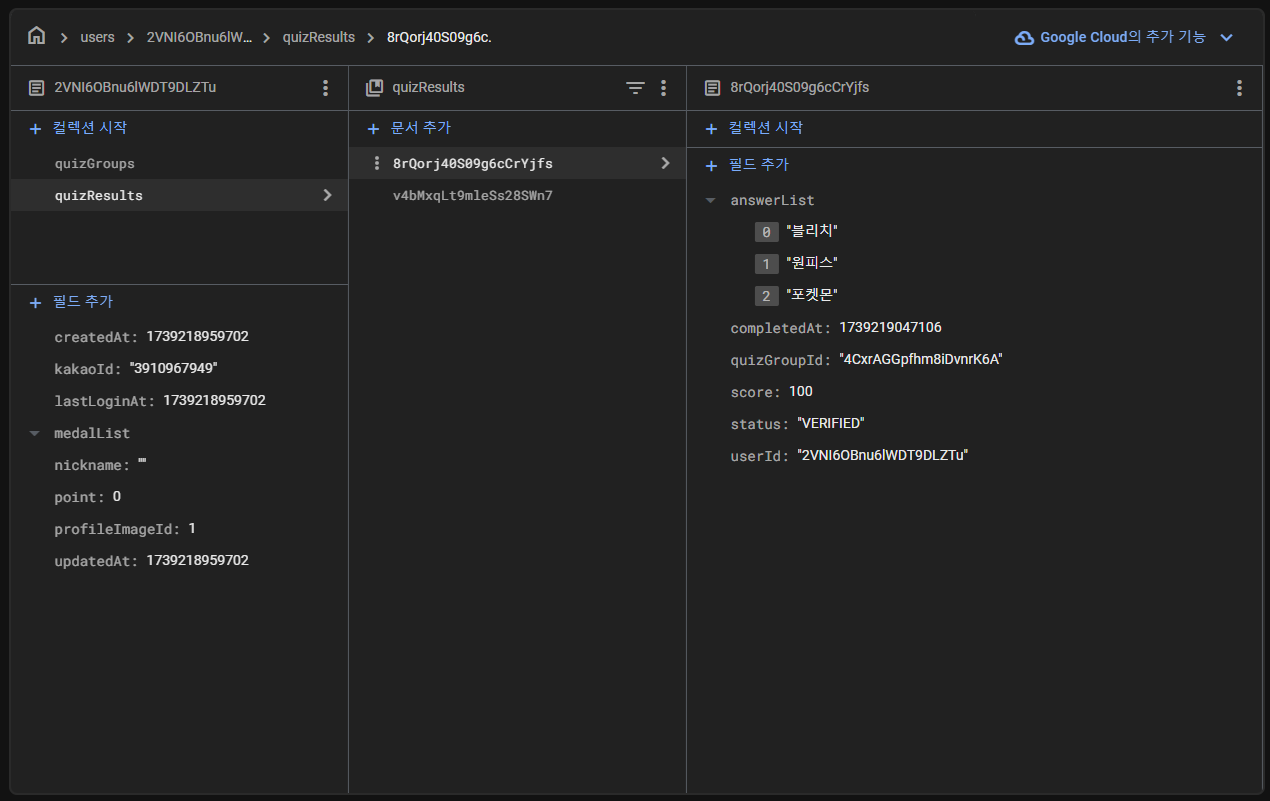Click the Google Cloud logo icon
Screen dimensions: 1270x801
1024,37
